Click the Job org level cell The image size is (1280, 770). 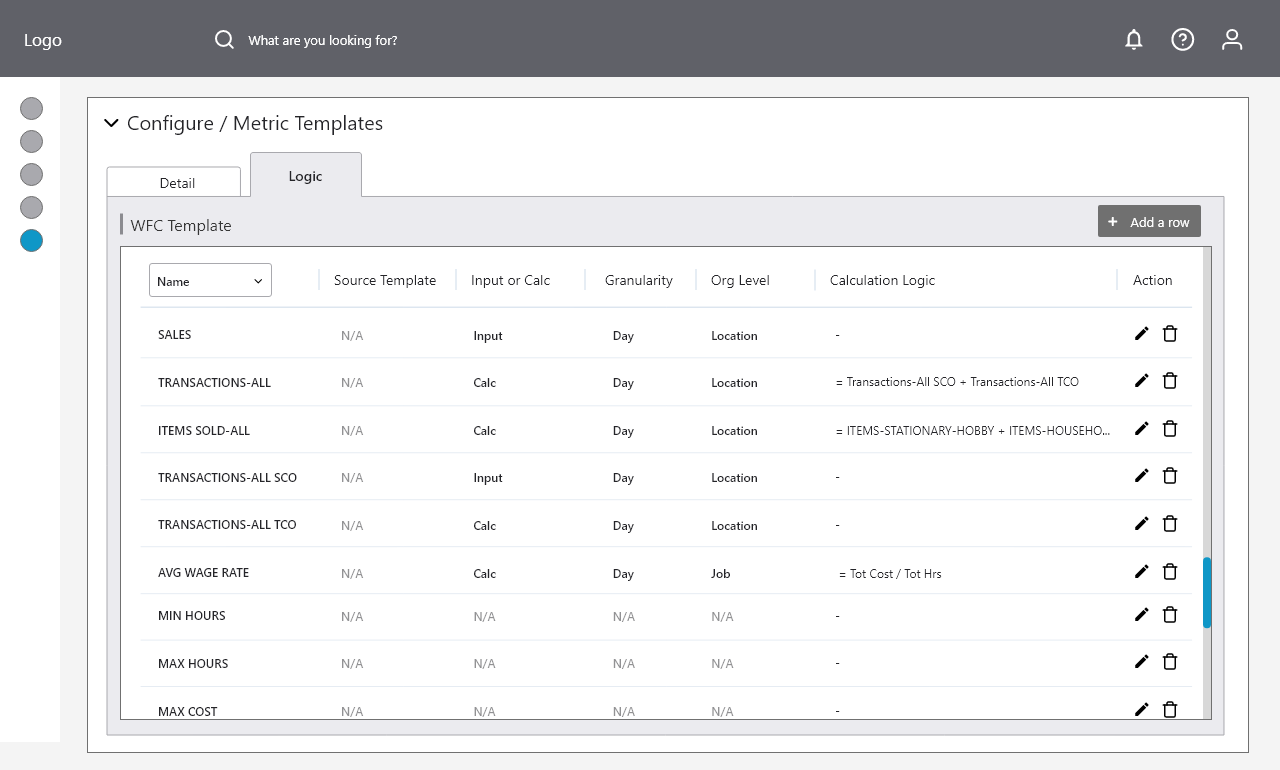click(721, 574)
